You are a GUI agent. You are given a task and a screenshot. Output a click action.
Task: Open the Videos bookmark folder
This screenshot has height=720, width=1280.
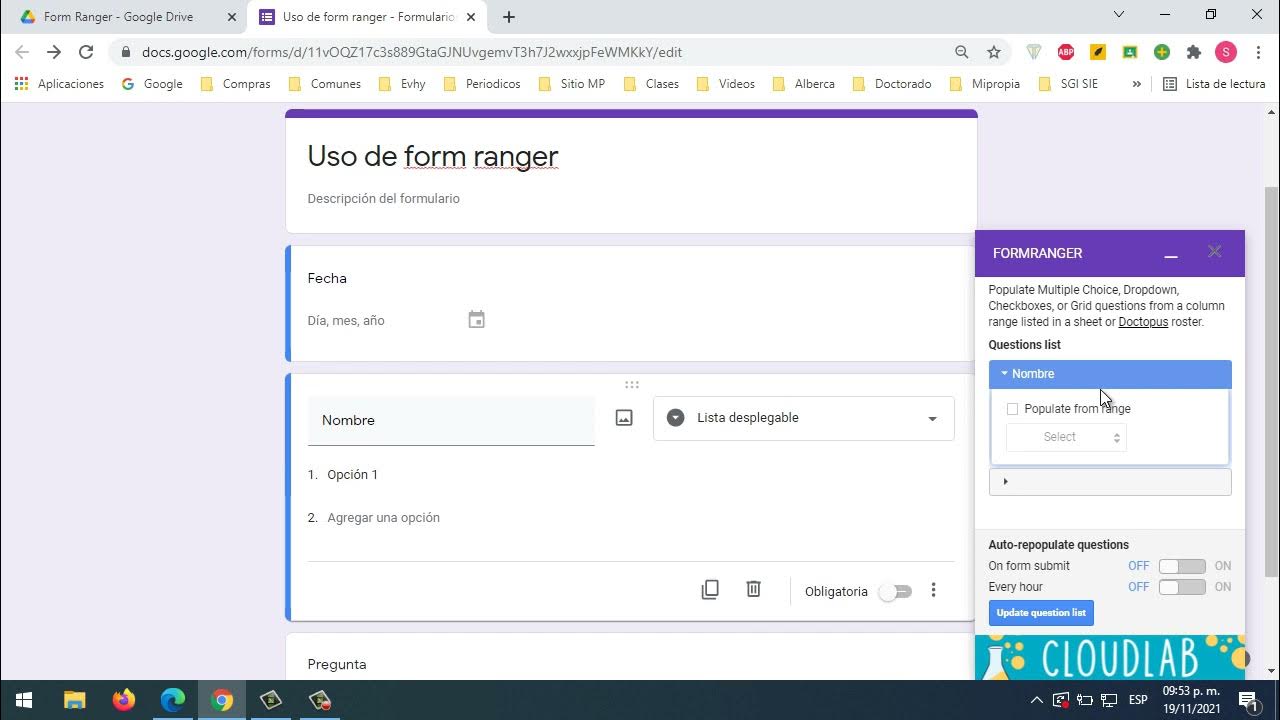point(726,84)
